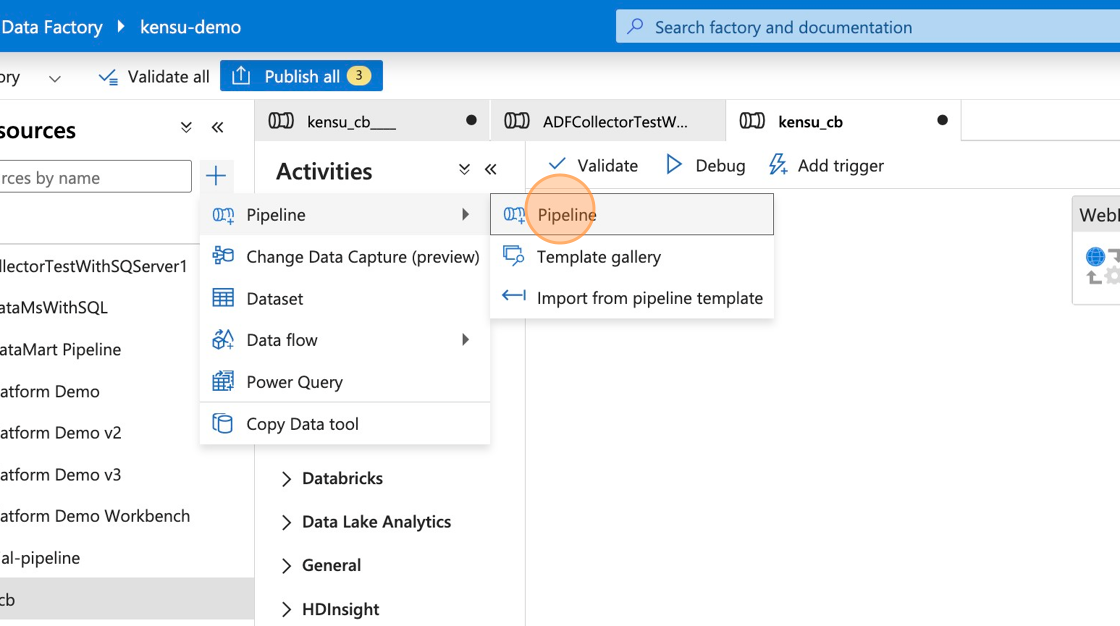Click the pipeline icon on the kensu_cb tab
This screenshot has width=1120, height=626.
(x=752, y=121)
